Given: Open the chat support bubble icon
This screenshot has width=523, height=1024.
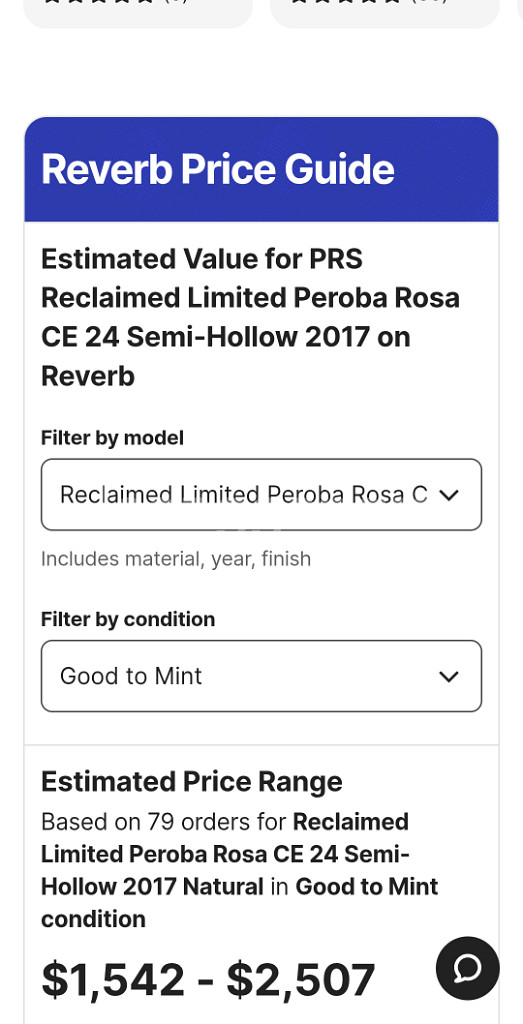Looking at the screenshot, I should pyautogui.click(x=468, y=968).
